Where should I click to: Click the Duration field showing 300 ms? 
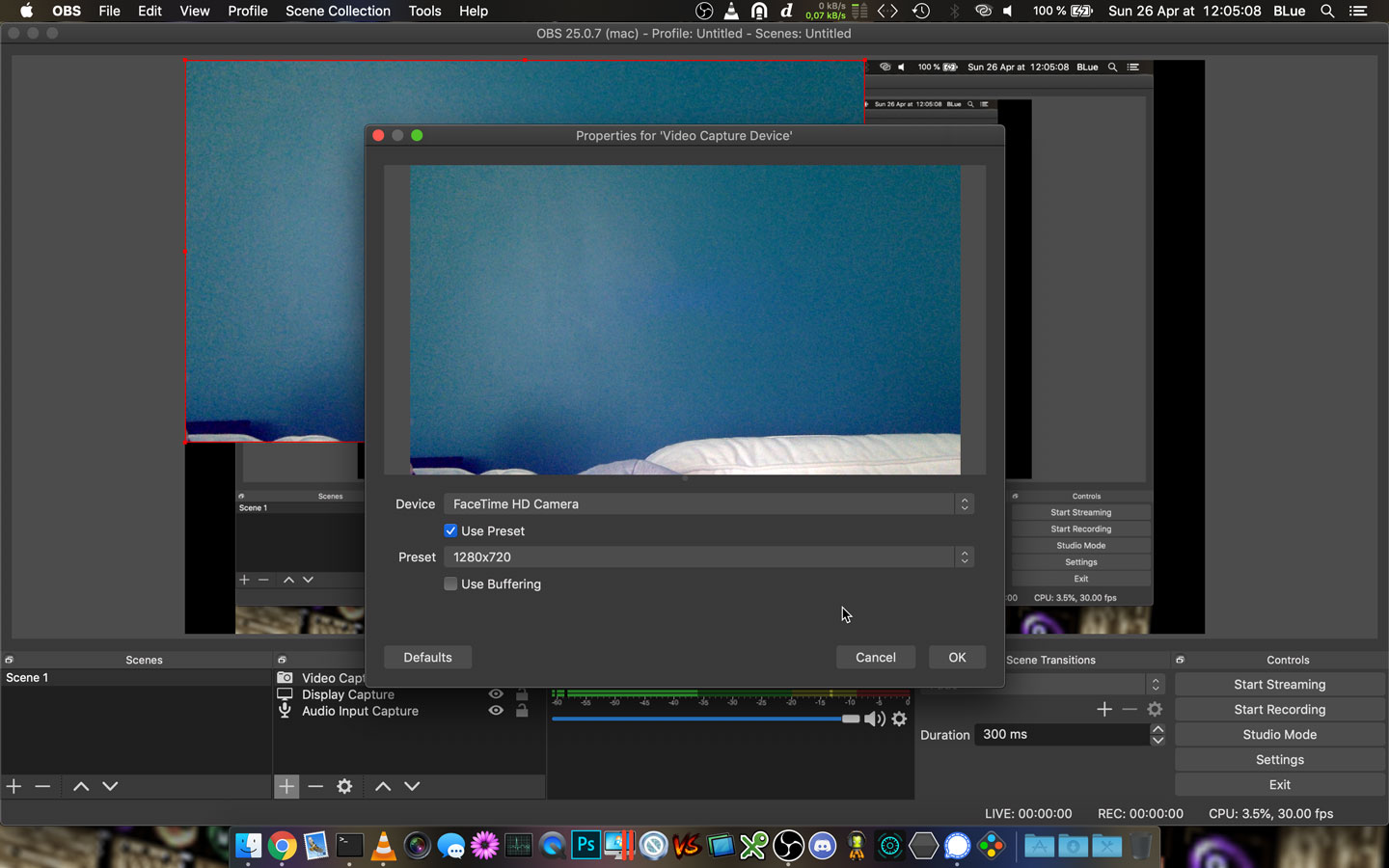(1062, 734)
